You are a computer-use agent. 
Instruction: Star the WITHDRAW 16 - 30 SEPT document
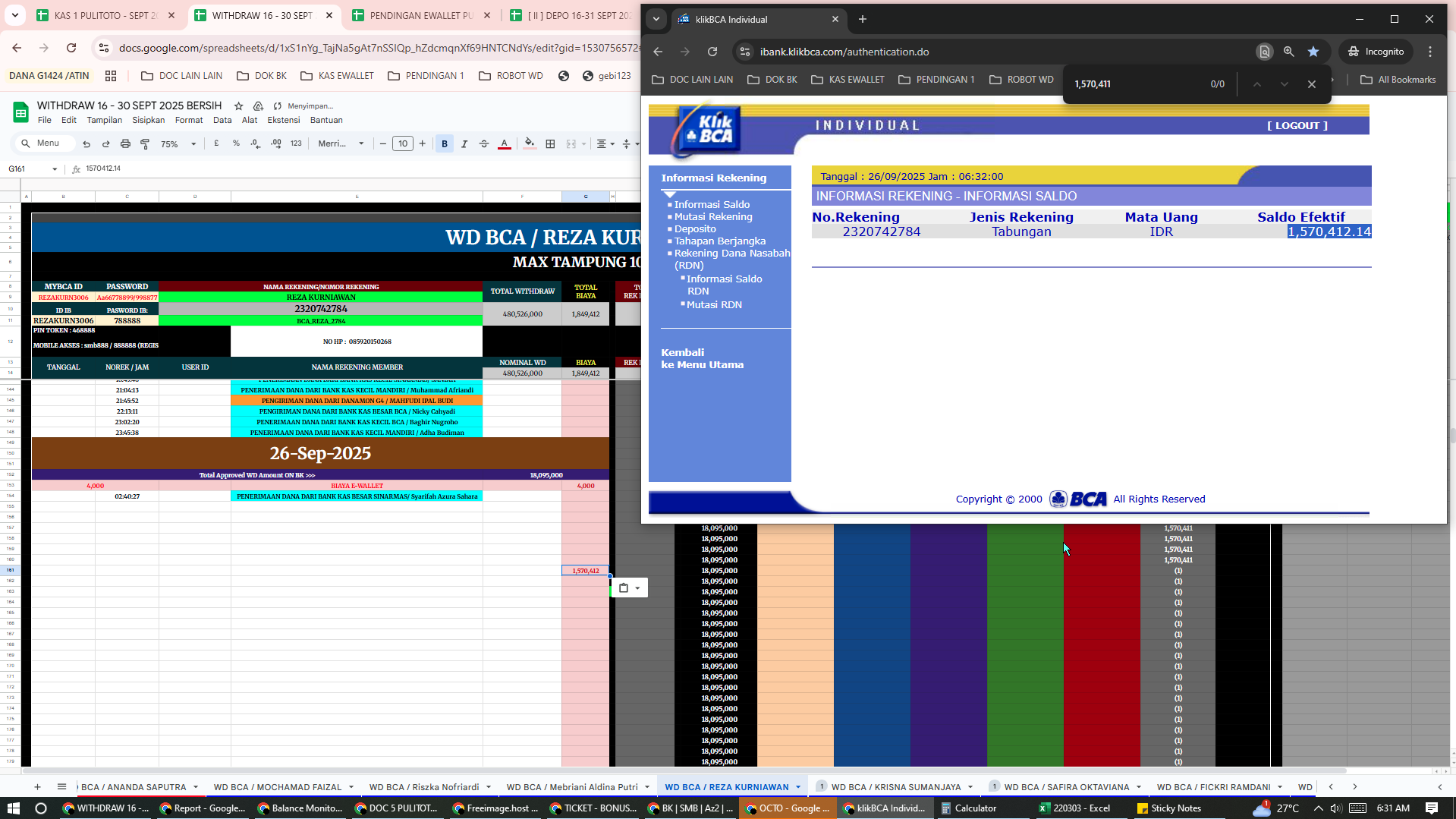coord(239,106)
